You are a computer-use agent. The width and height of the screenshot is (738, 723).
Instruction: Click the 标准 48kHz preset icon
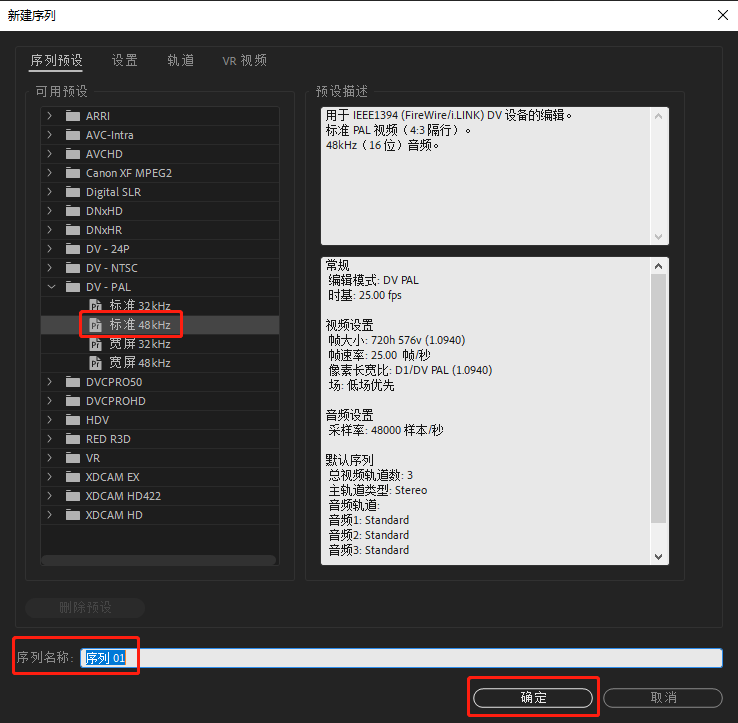click(96, 325)
